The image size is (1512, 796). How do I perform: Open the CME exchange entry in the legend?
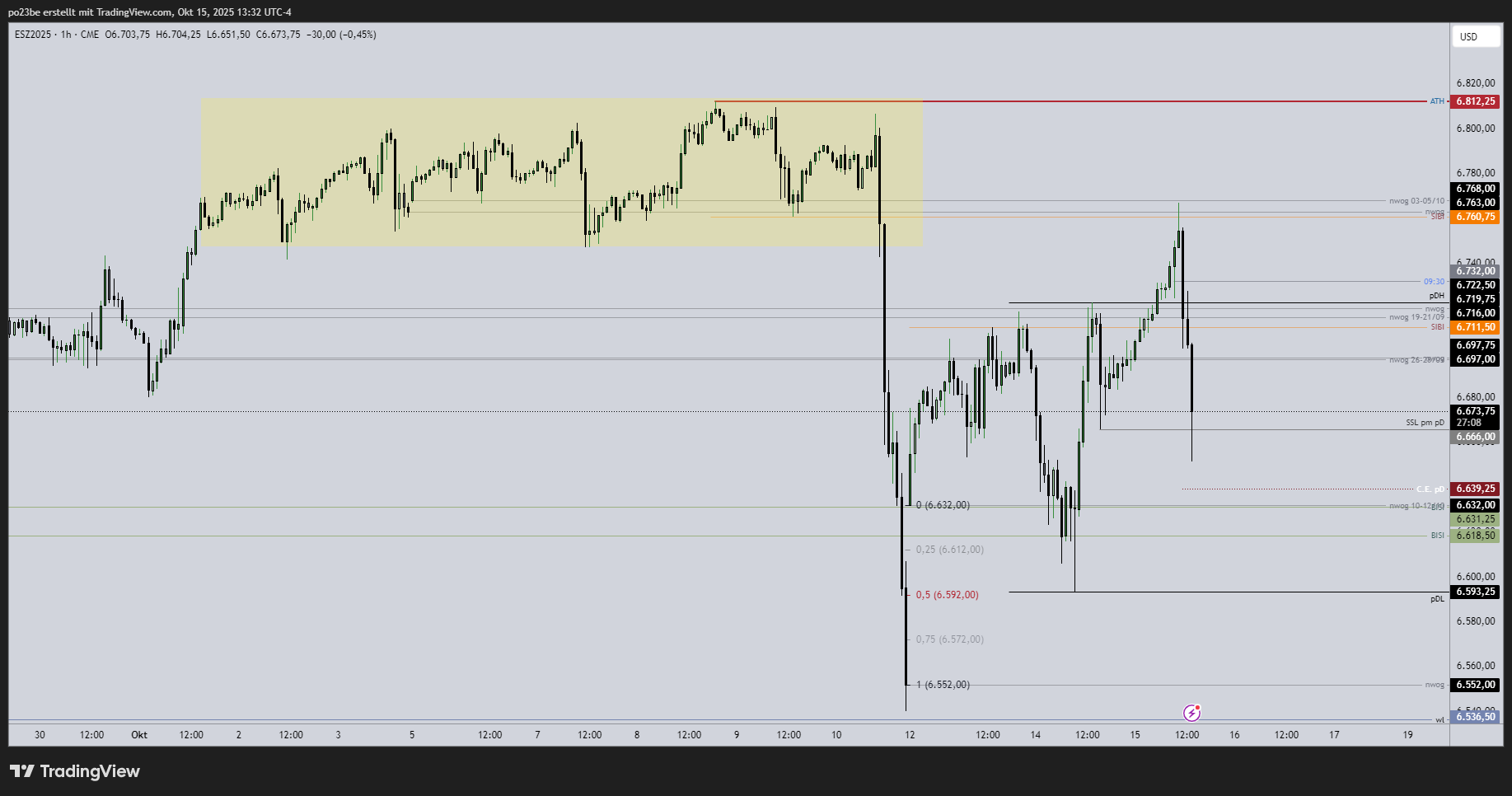pyautogui.click(x=88, y=34)
